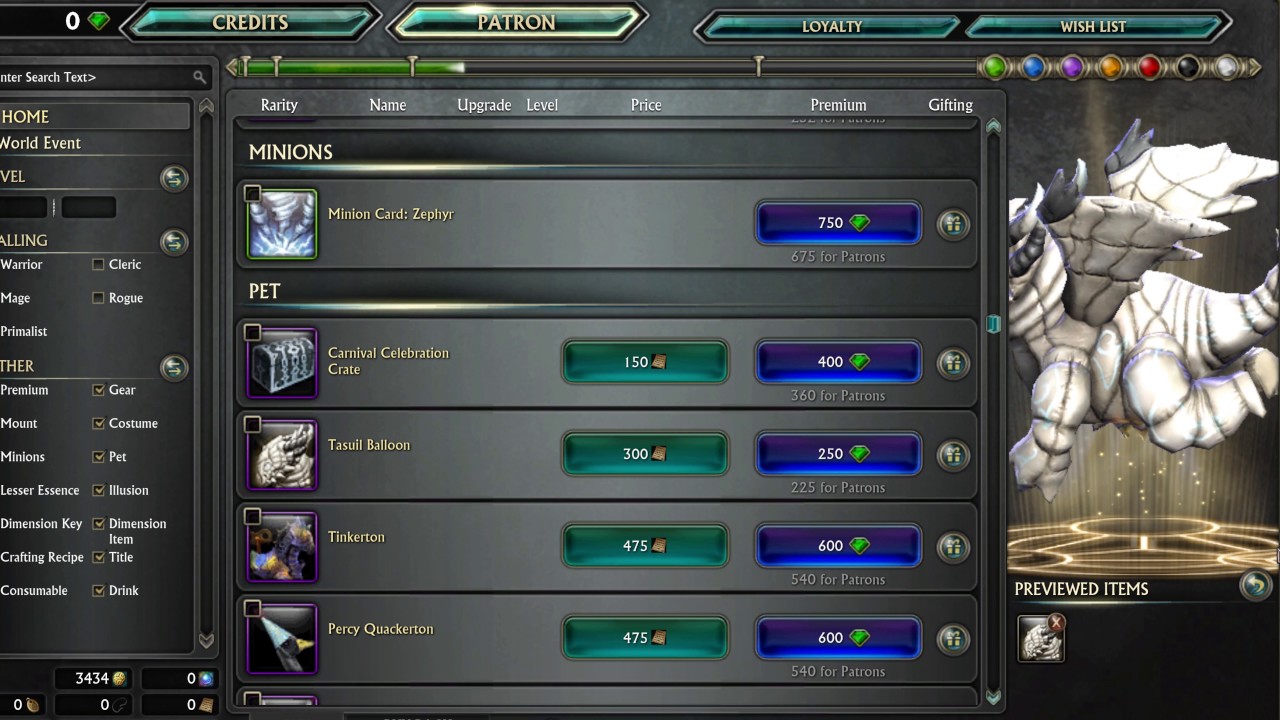Screen dimensions: 1280x720
Task: Click the store list down chevron
Action: tap(993, 696)
